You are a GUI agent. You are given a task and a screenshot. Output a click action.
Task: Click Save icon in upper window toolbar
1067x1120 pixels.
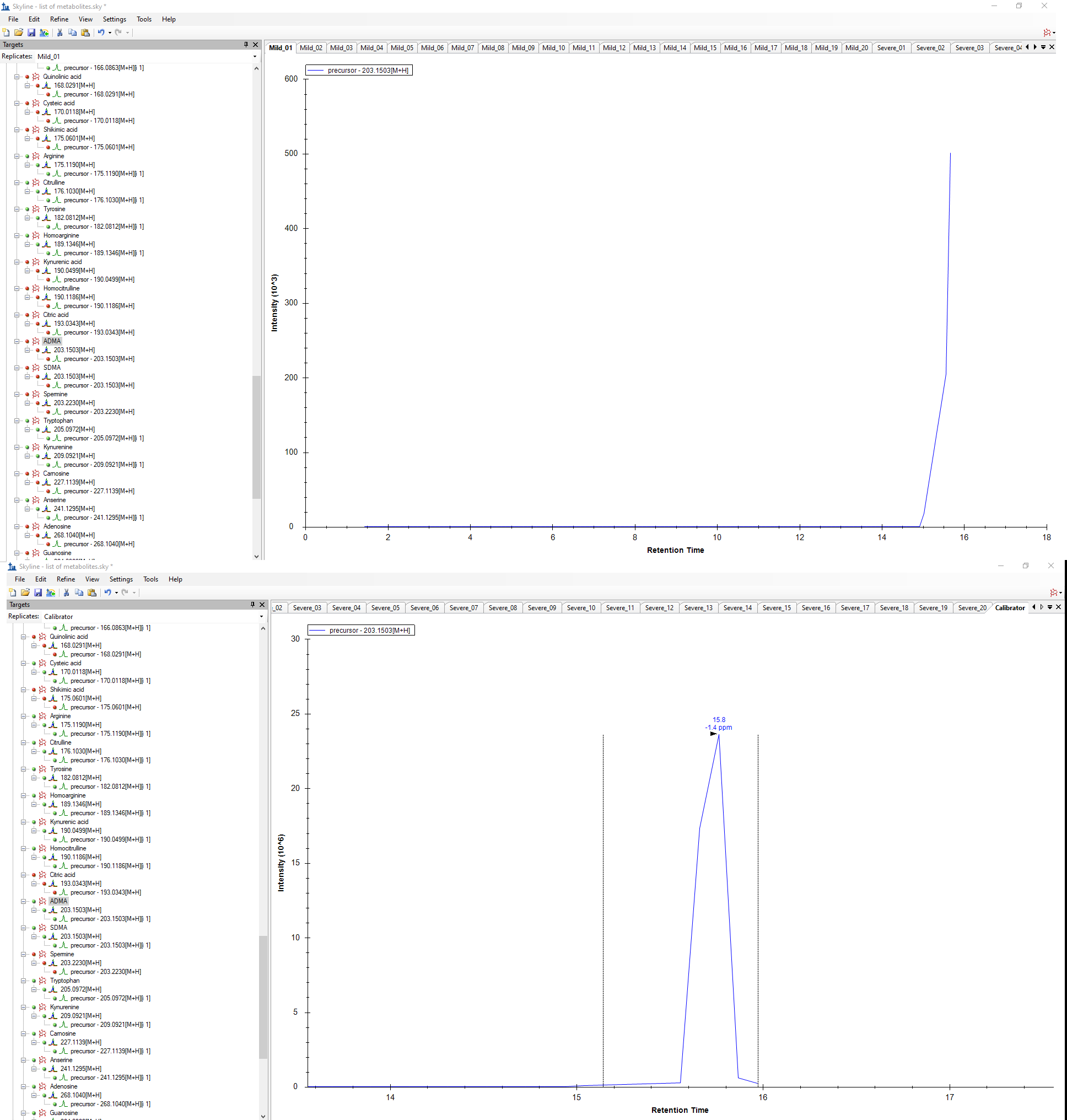pos(31,33)
